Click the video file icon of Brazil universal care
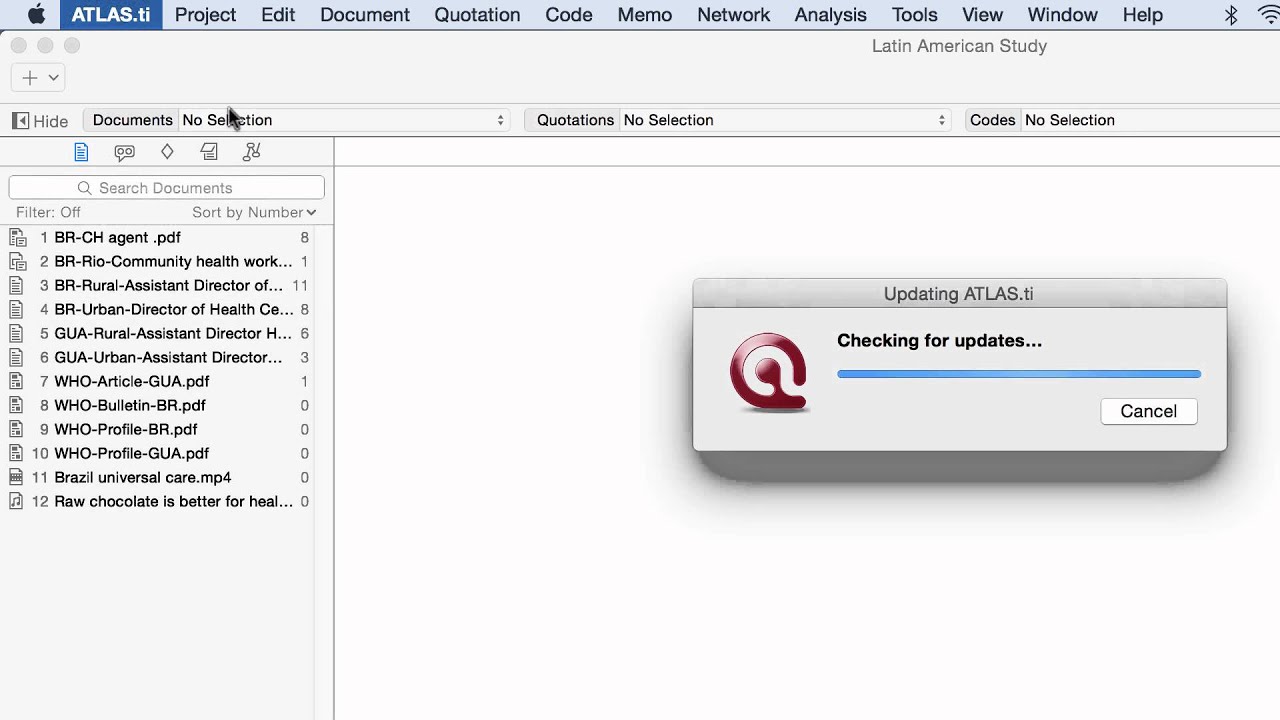This screenshot has height=720, width=1280. point(17,477)
